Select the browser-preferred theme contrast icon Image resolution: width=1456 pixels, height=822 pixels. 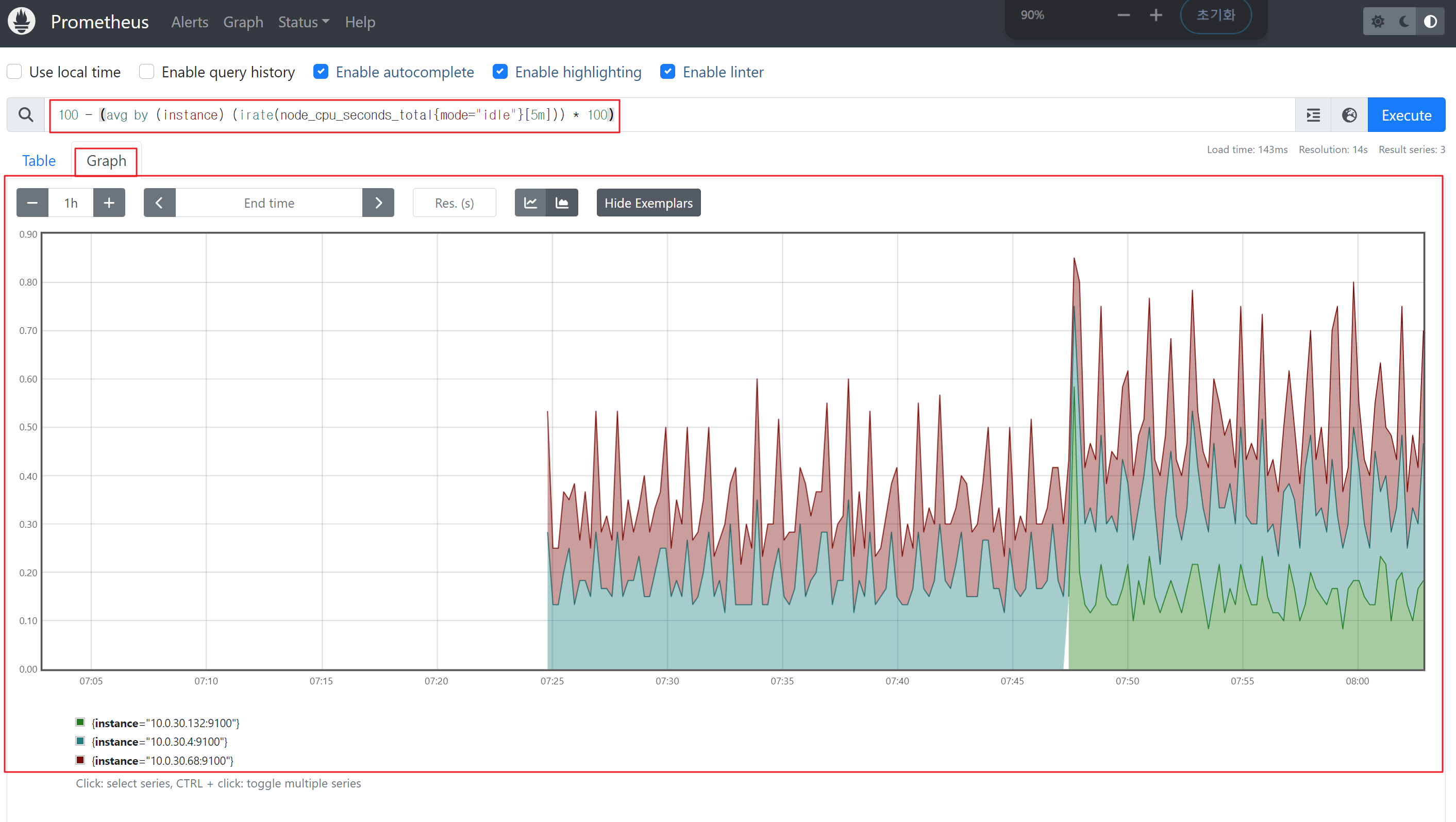point(1430,22)
